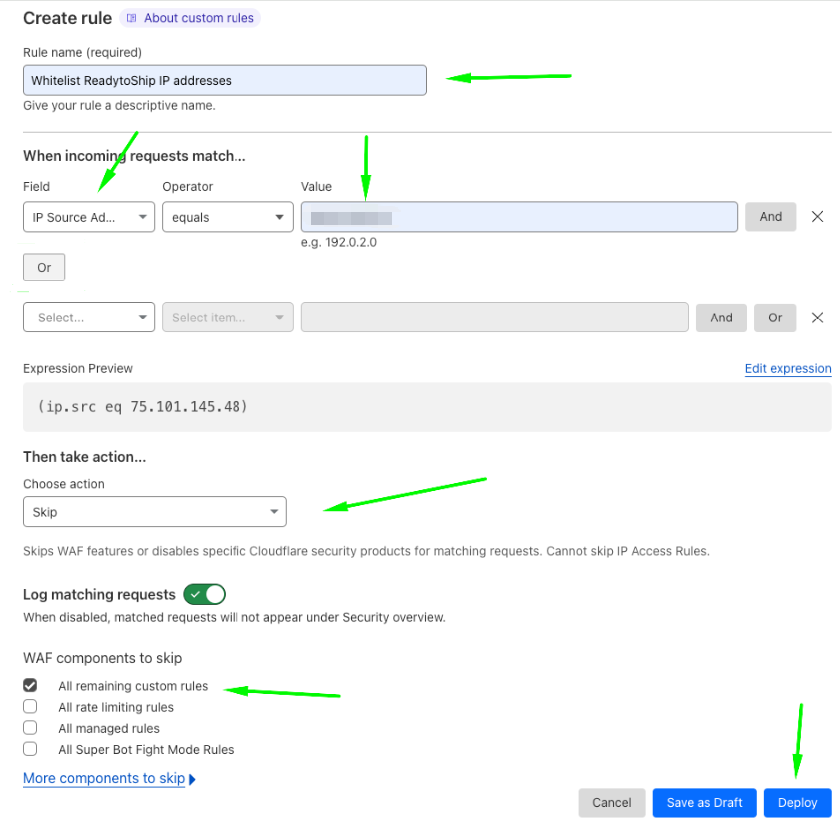
Task: Toggle Log matching requests switch off
Action: point(205,594)
